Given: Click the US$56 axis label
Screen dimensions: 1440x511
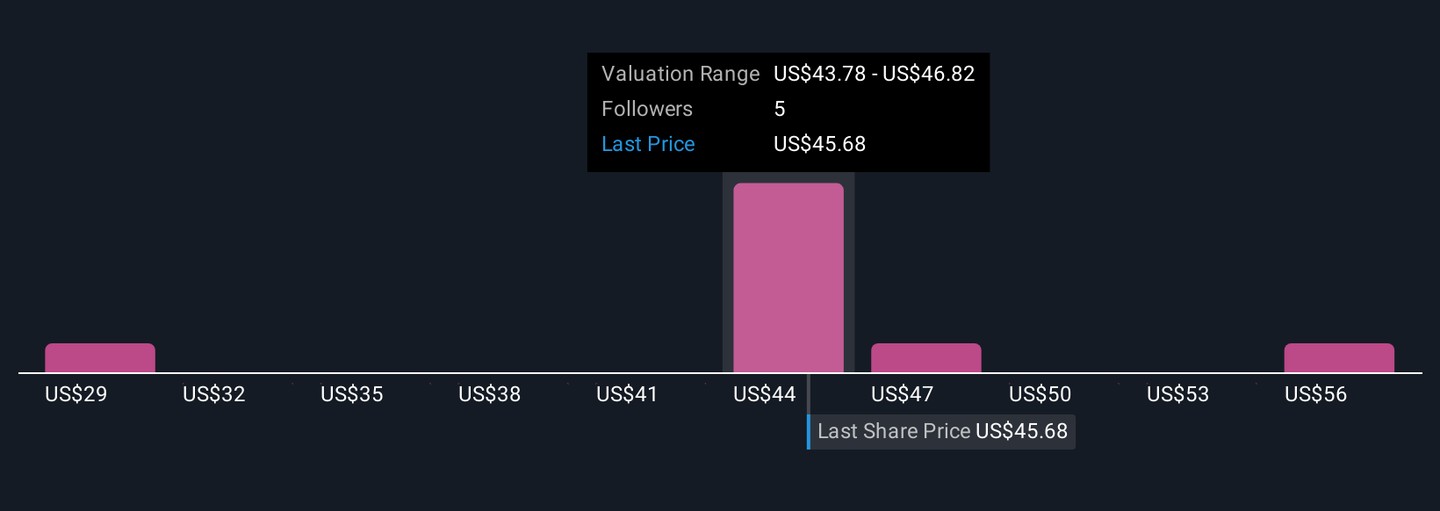Looking at the screenshot, I should tap(1316, 395).
